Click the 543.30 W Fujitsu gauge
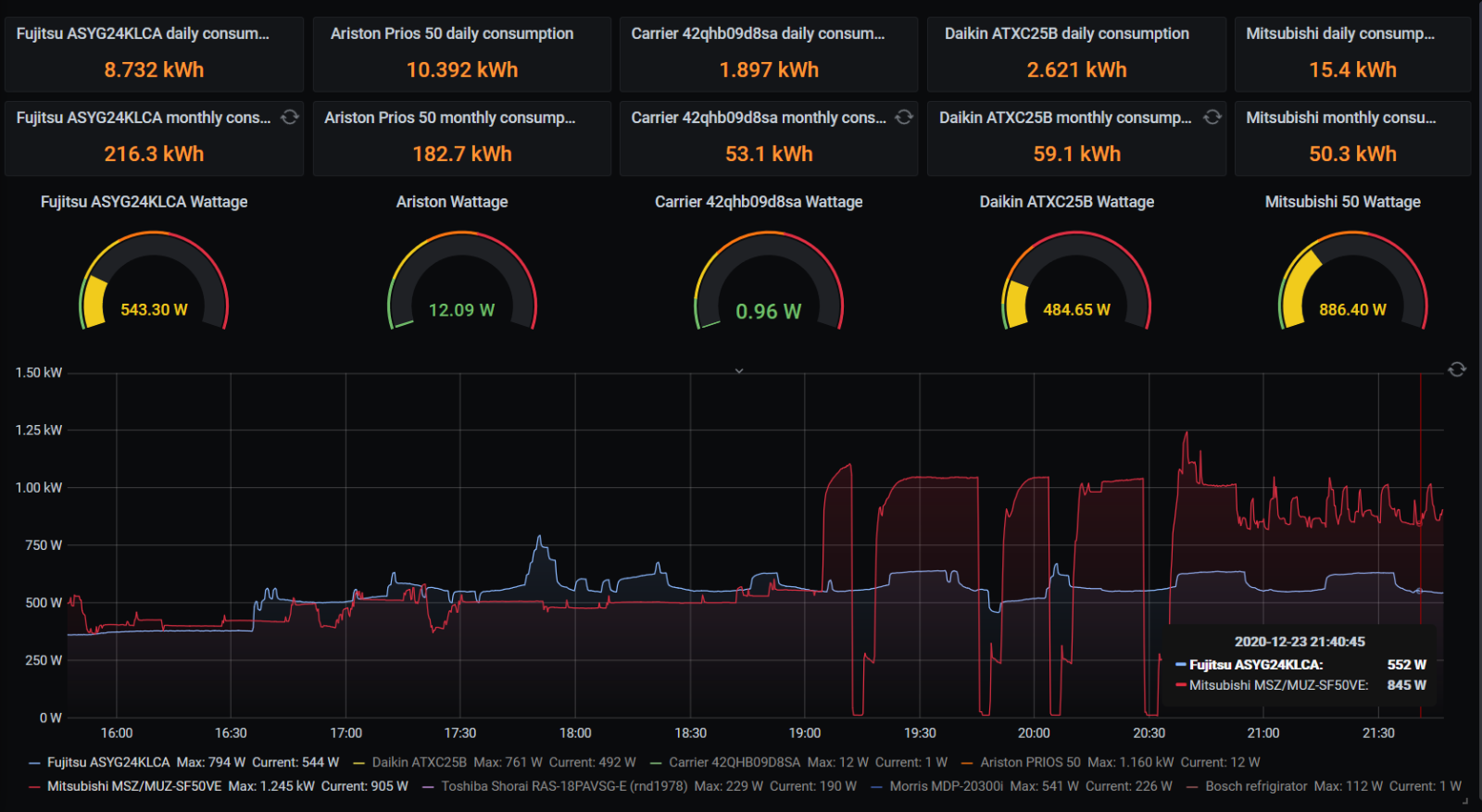The height and width of the screenshot is (812, 1482). coord(154,282)
